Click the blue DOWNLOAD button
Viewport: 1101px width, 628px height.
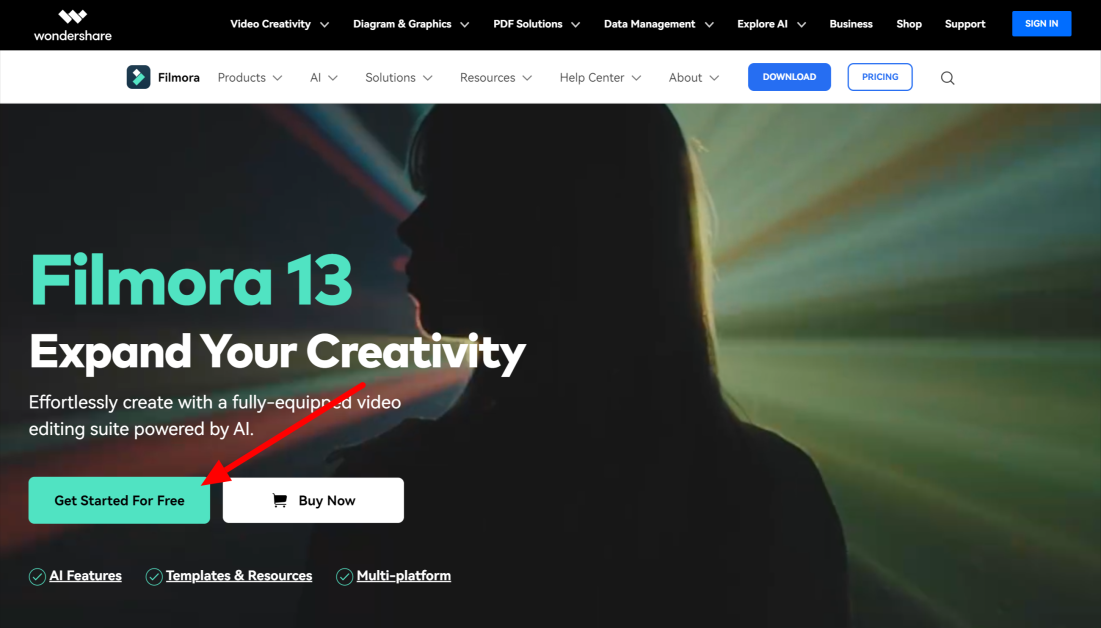tap(789, 77)
